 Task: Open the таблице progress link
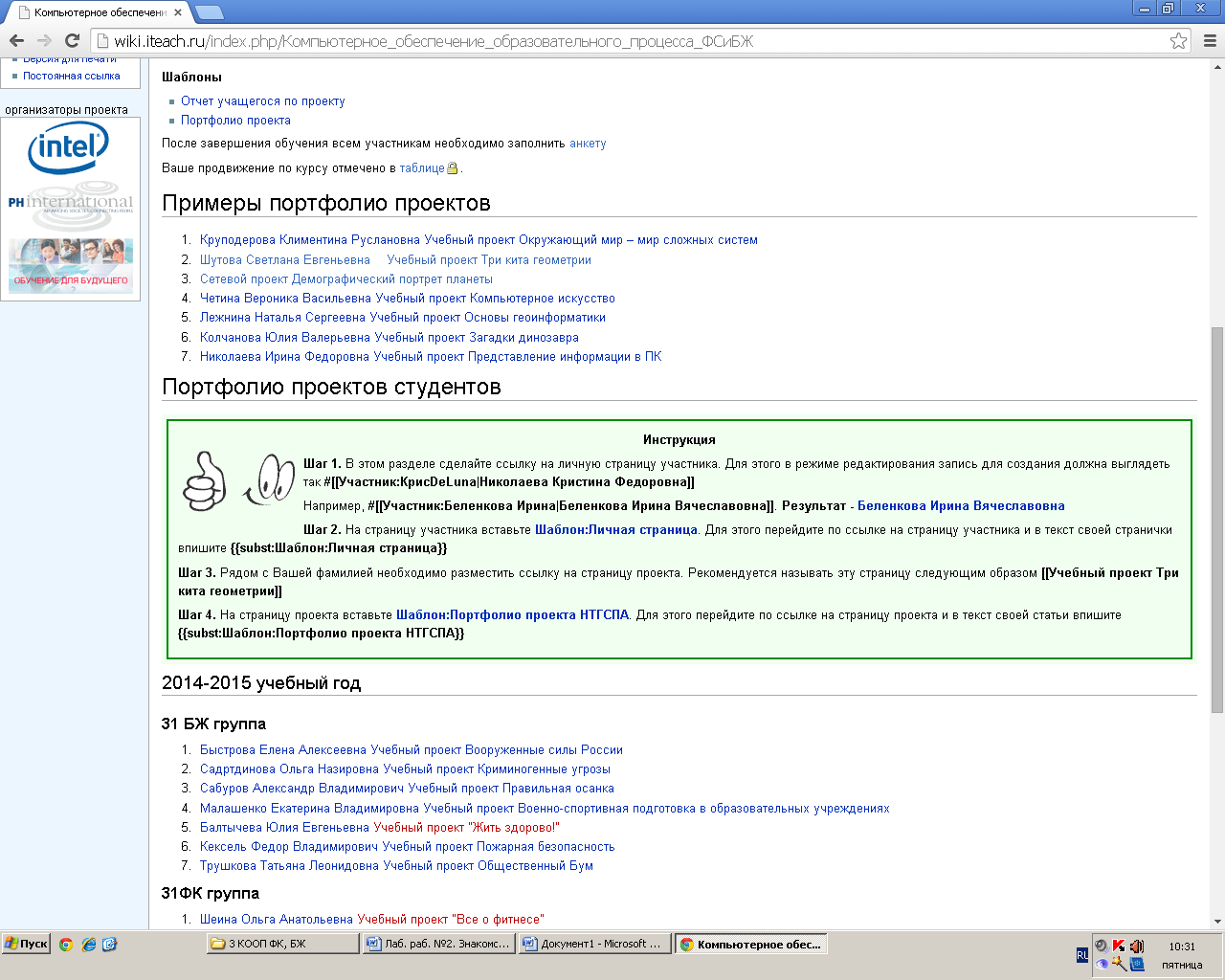point(422,167)
